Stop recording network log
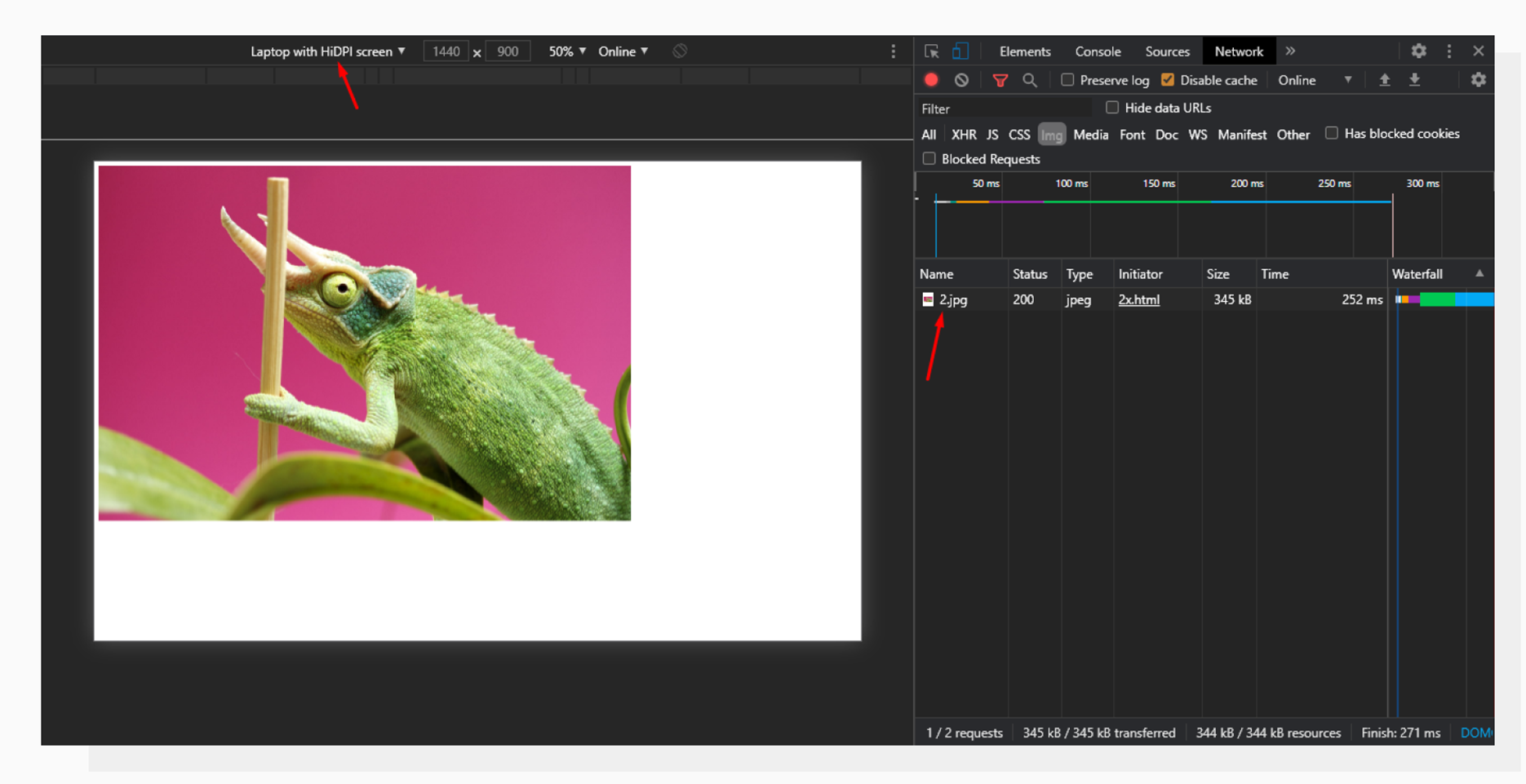This screenshot has height=784, width=1526. click(x=930, y=80)
